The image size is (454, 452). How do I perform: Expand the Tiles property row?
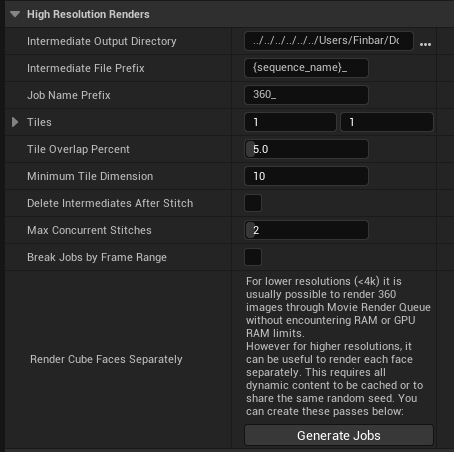coord(15,122)
